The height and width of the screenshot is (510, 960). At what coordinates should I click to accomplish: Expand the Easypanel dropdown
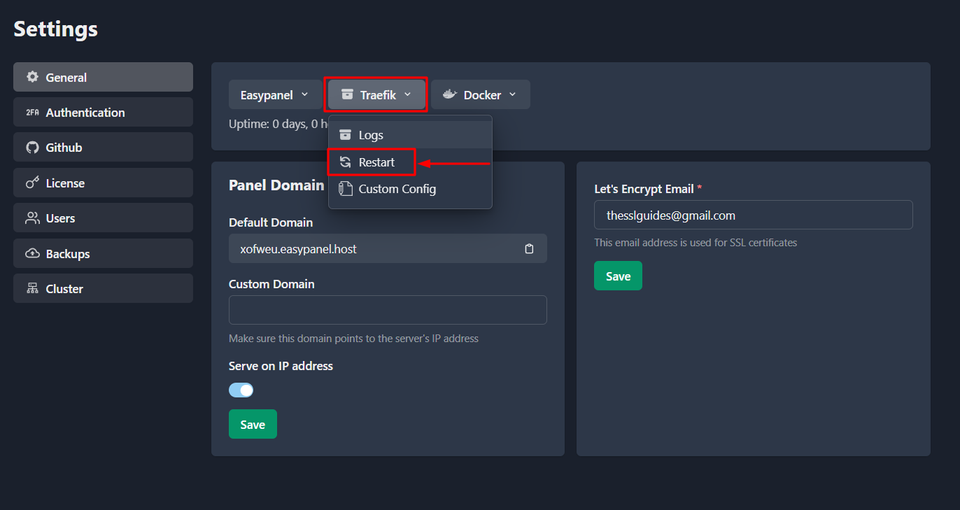275,95
